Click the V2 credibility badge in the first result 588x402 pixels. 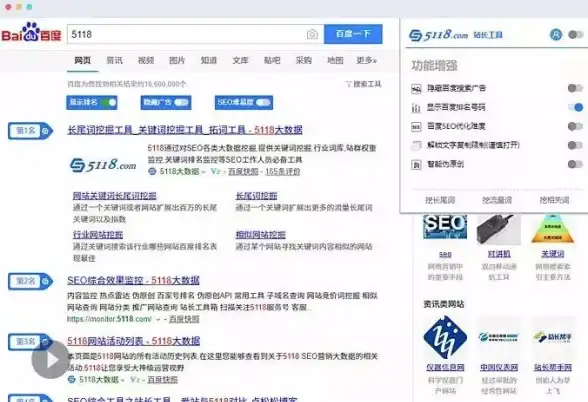(215, 171)
